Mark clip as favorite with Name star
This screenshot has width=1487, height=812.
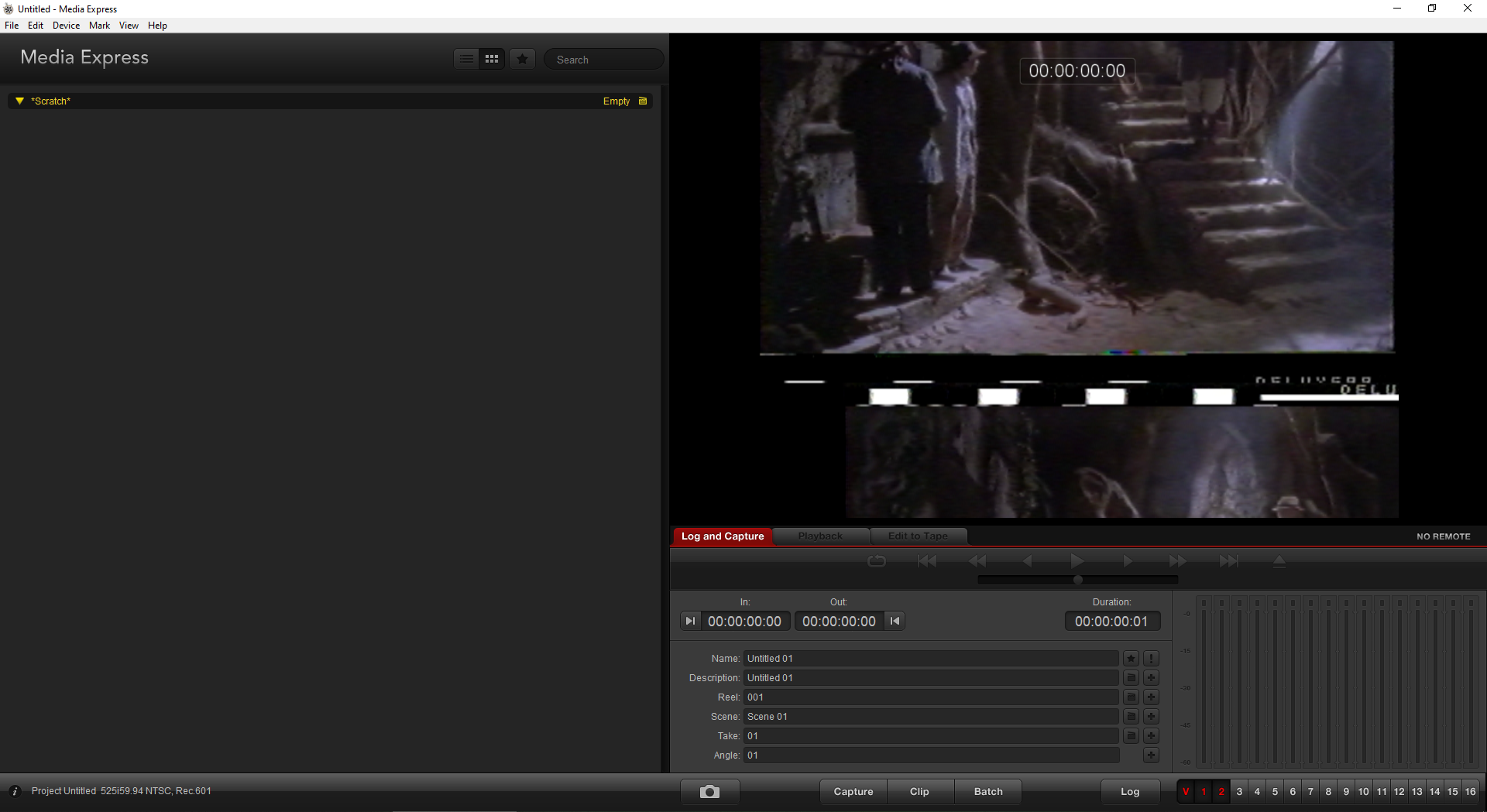tap(1132, 659)
